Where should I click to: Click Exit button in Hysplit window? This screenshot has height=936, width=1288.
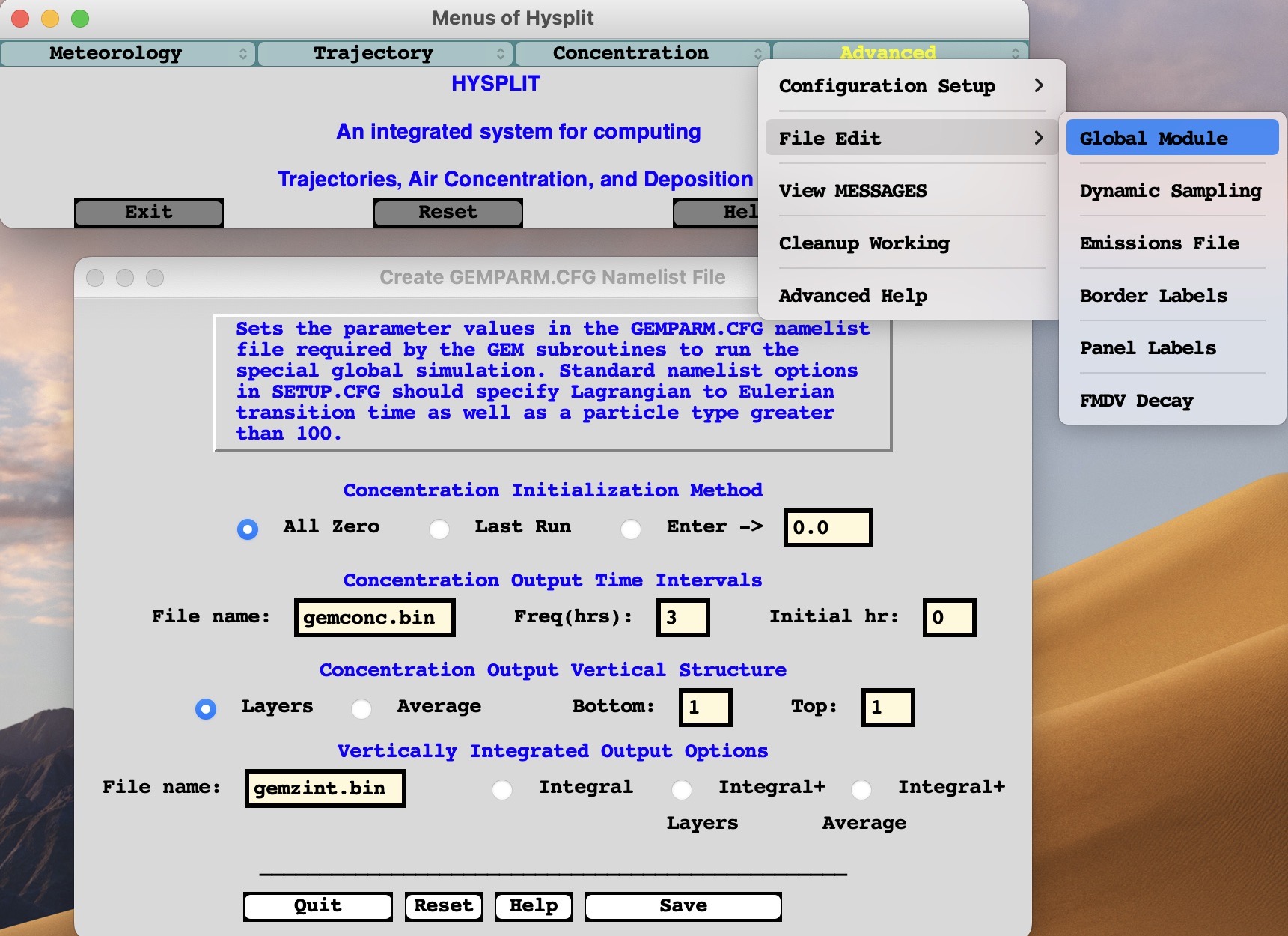pos(149,213)
